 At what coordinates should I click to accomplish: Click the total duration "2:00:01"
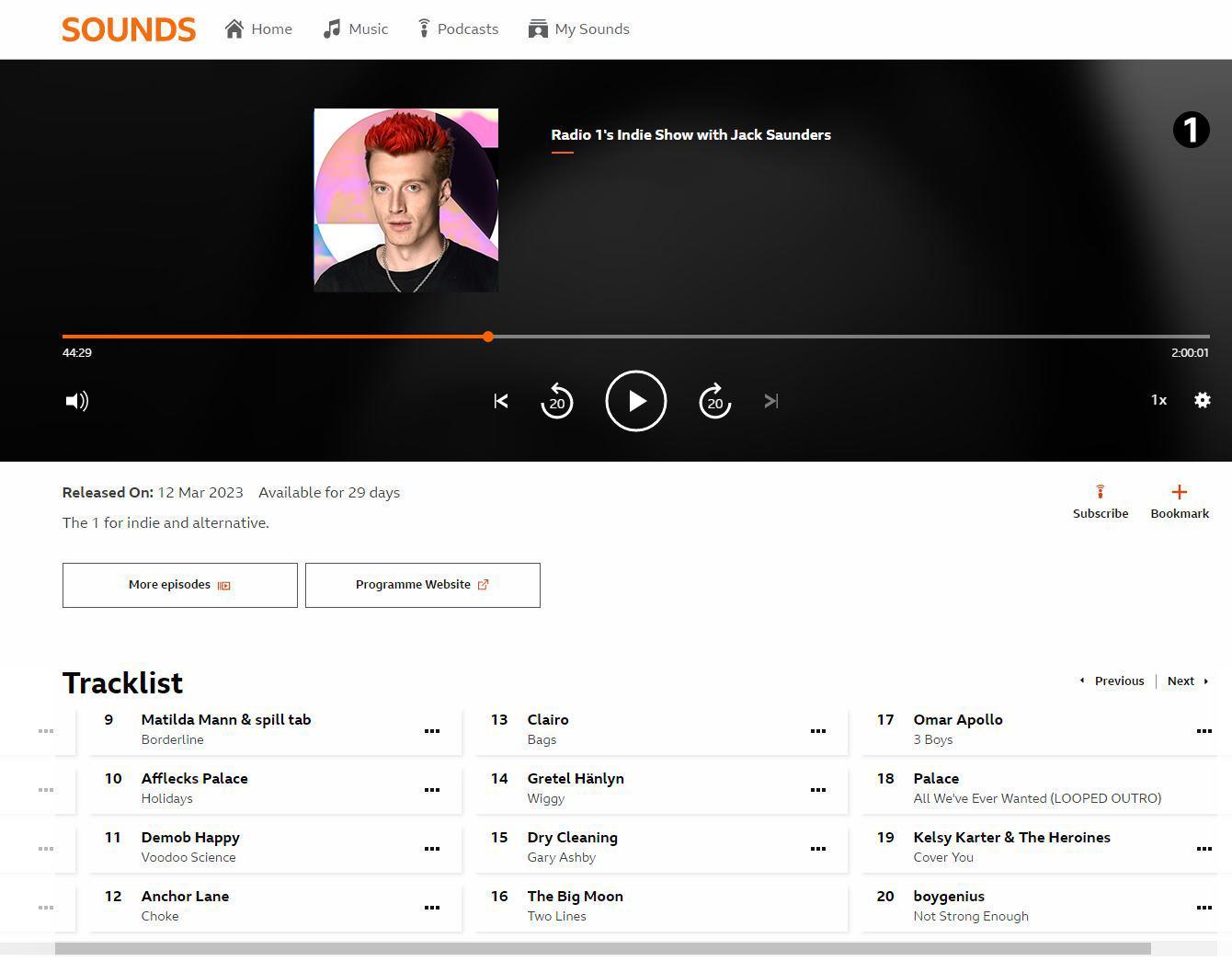(x=1190, y=353)
